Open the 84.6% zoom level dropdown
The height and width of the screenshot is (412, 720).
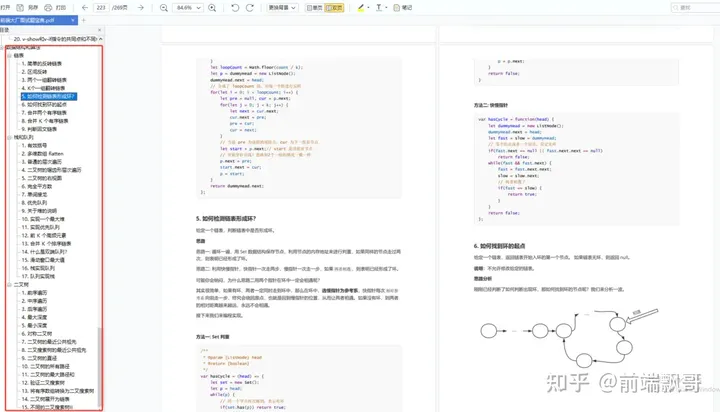click(x=188, y=8)
